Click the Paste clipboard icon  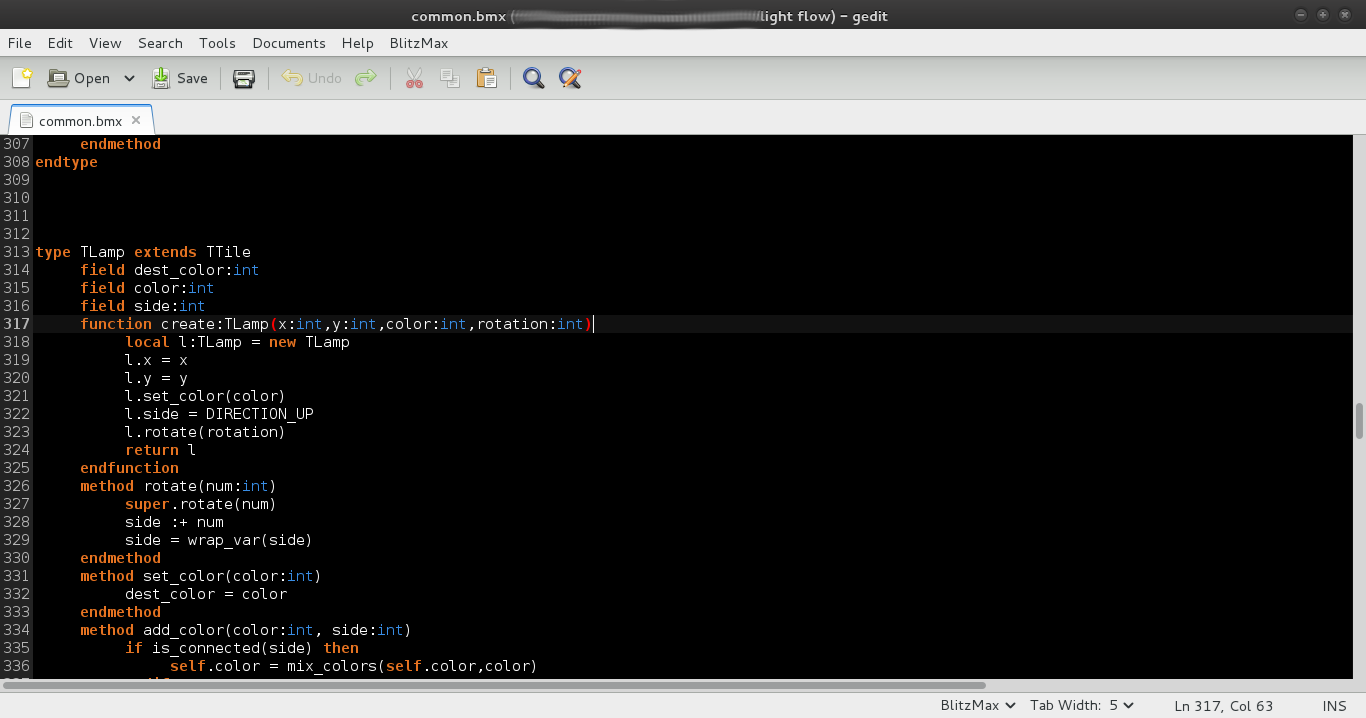coord(487,78)
